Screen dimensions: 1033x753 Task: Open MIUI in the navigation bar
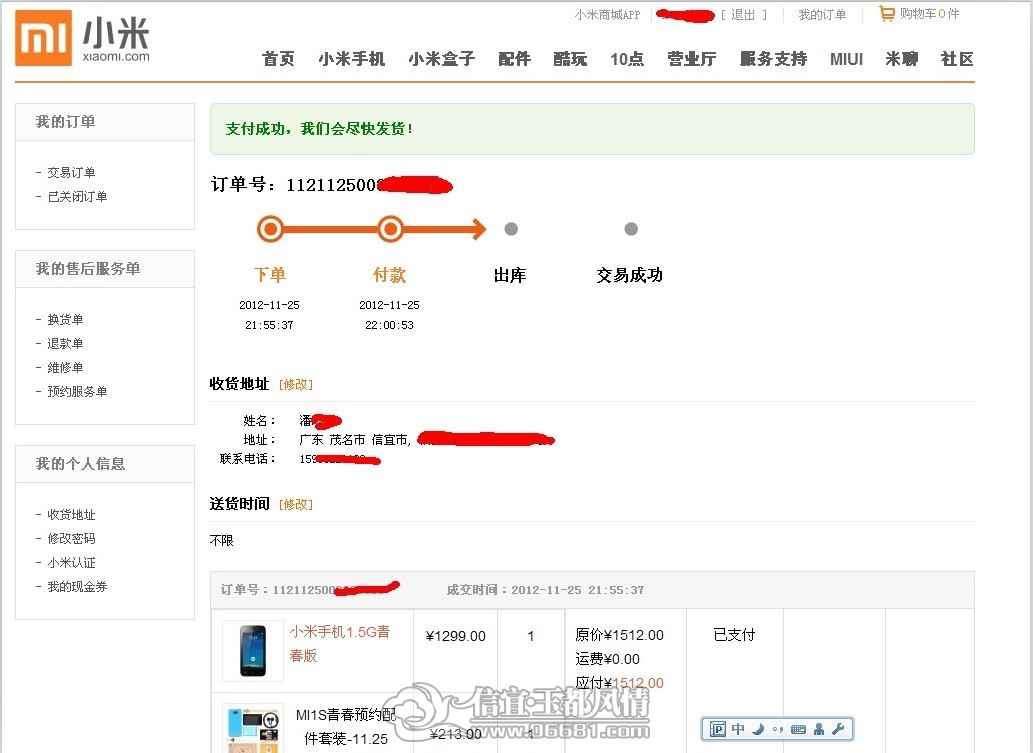point(847,59)
